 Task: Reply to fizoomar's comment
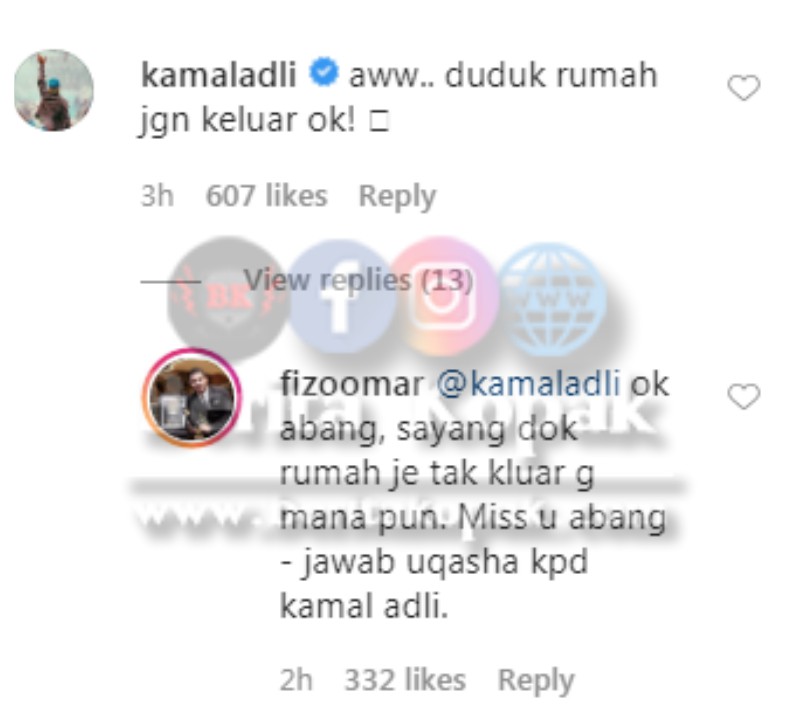pos(536,681)
